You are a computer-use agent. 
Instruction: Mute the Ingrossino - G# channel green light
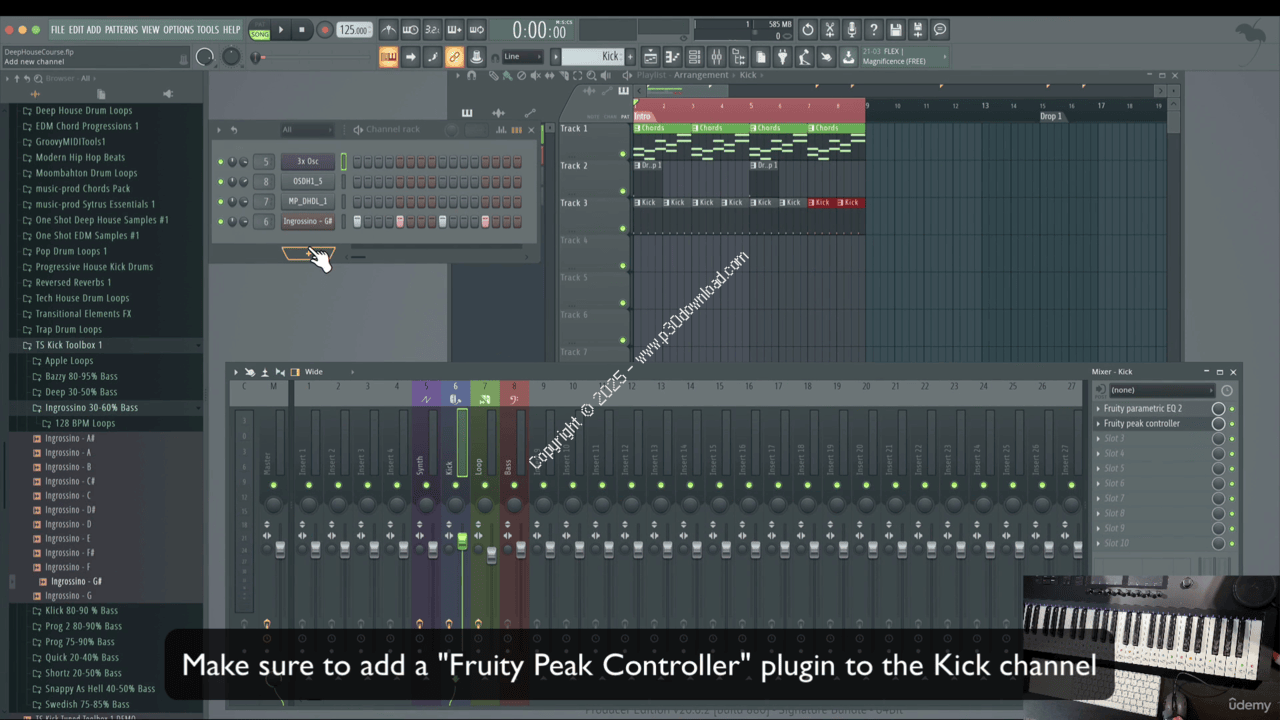[x=220, y=221]
